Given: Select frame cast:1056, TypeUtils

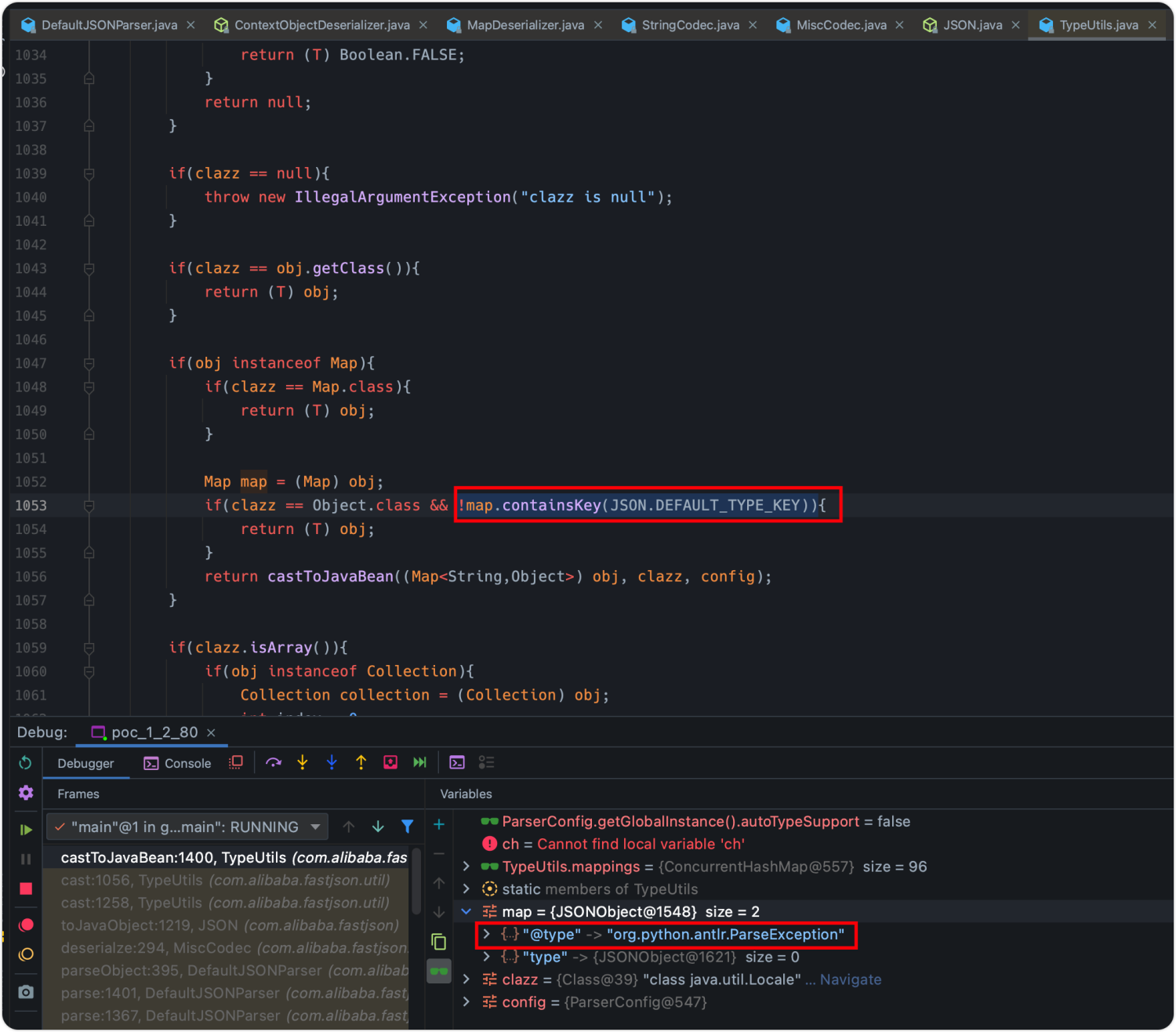Looking at the screenshot, I should coord(226,881).
